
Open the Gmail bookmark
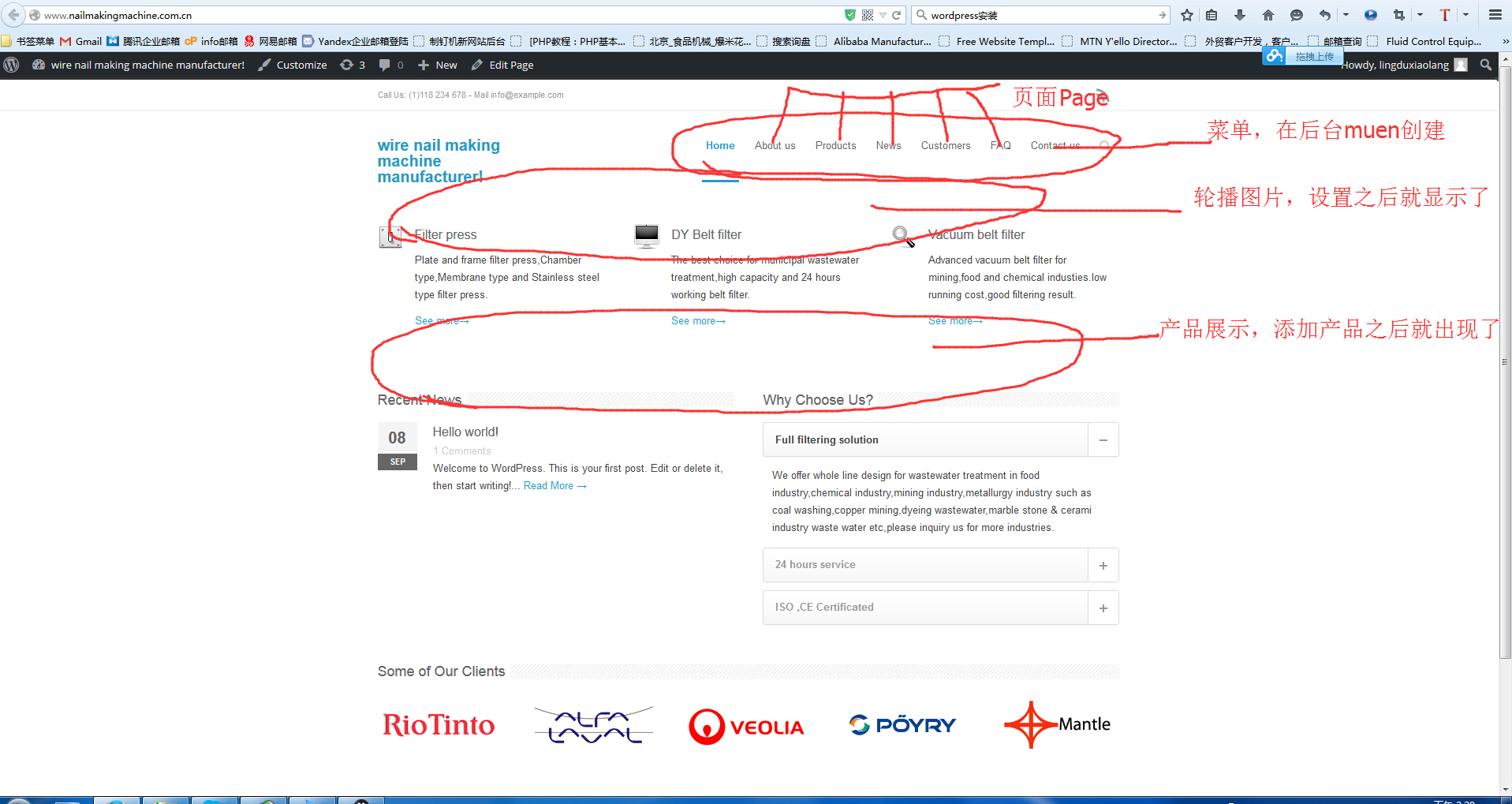coord(81,41)
